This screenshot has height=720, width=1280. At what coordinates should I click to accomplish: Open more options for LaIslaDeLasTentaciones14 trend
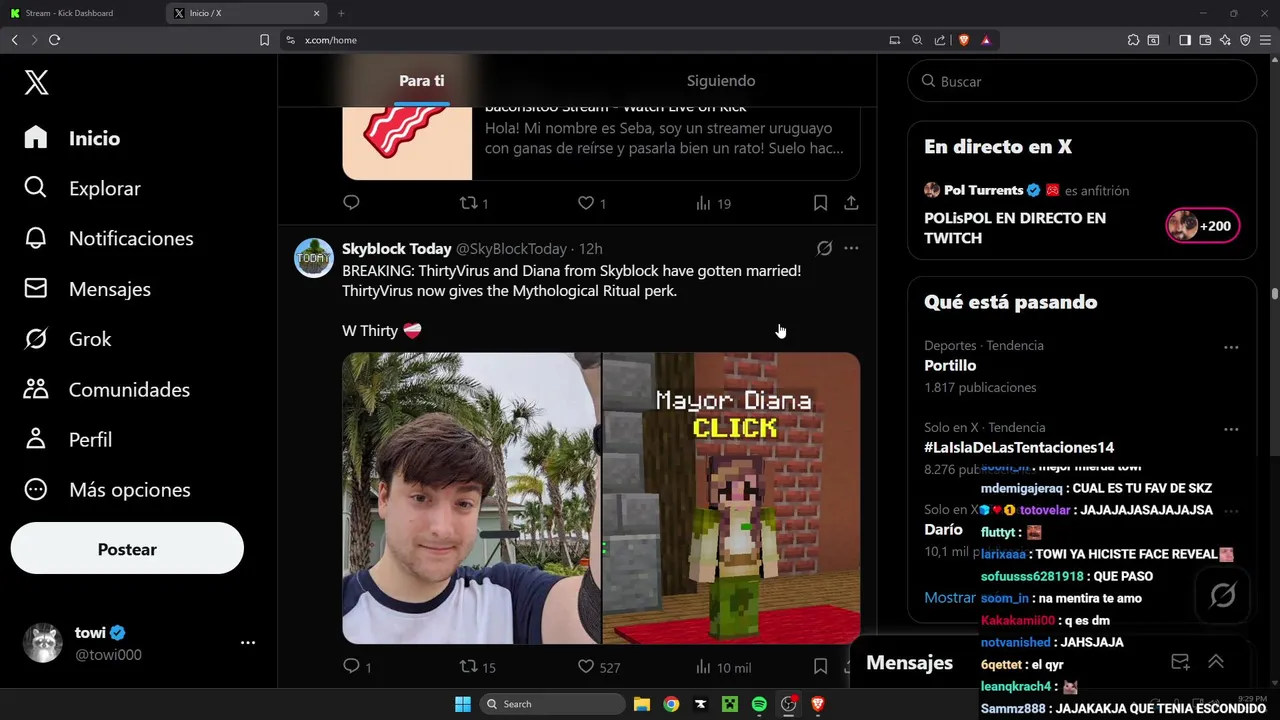pos(1231,430)
